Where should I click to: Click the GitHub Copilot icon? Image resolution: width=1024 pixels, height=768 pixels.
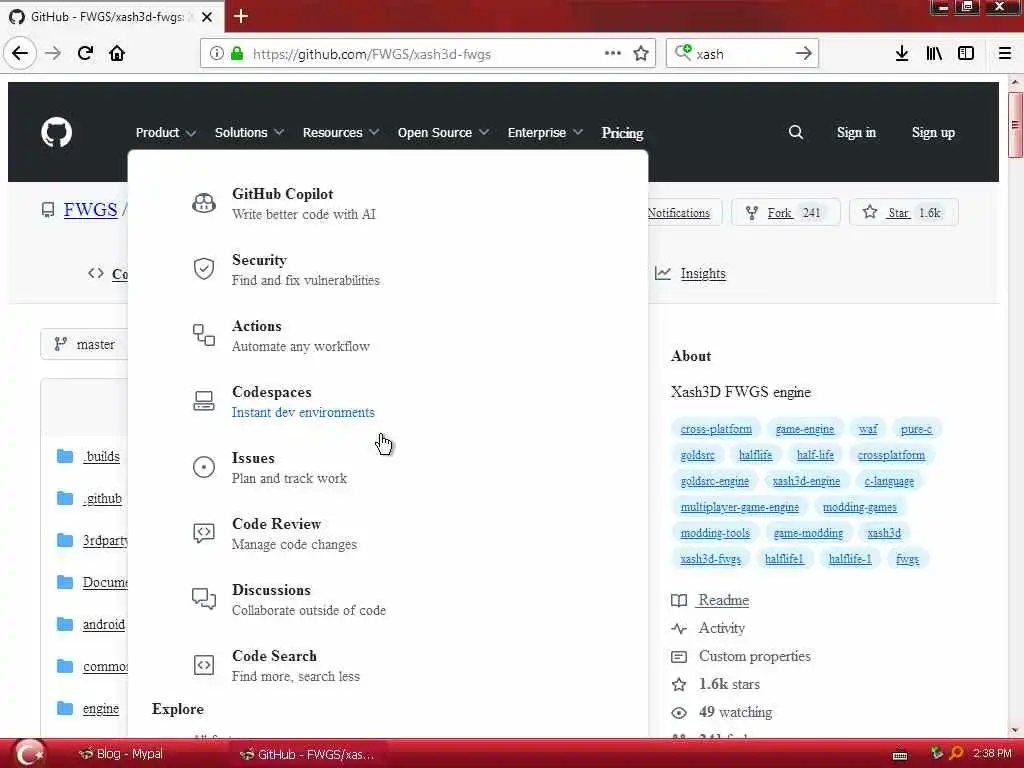[204, 204]
